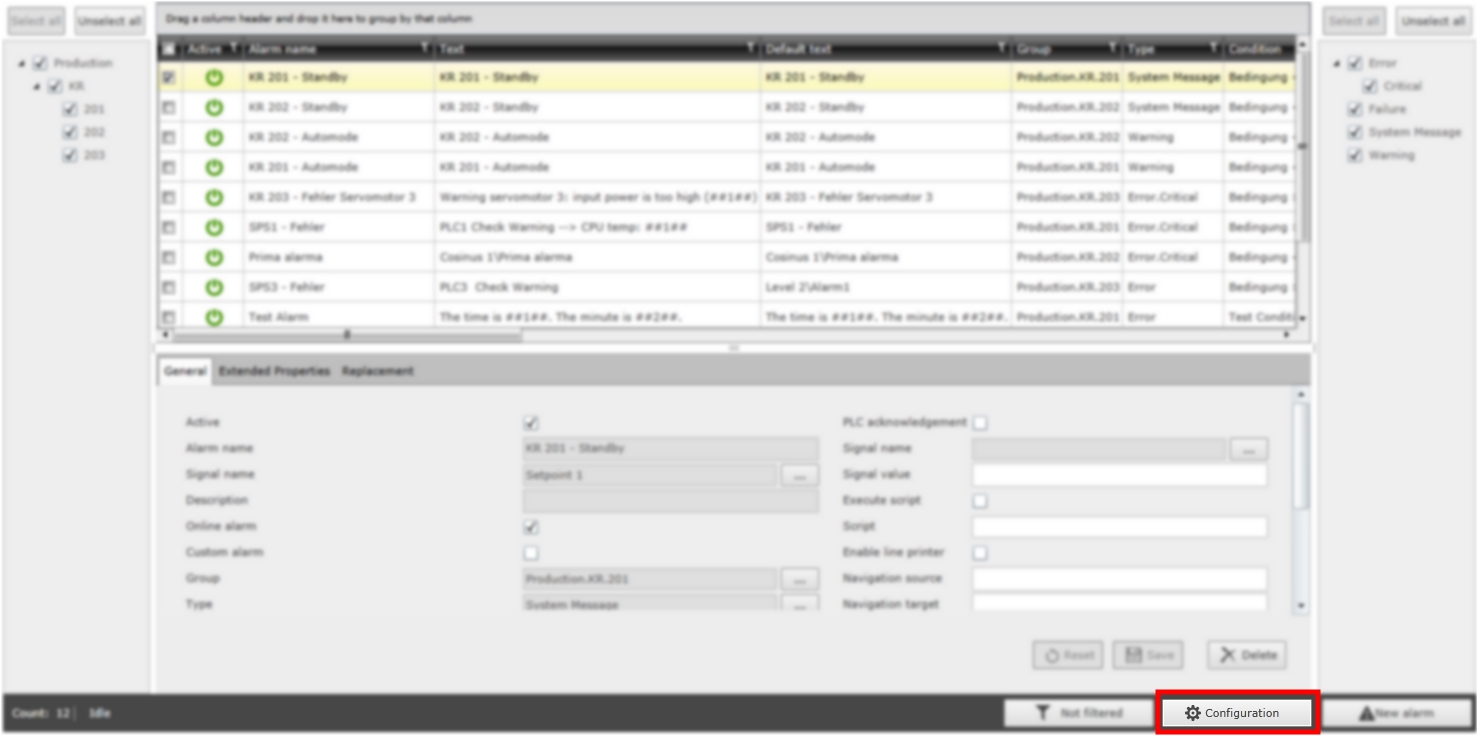Enable the PLC acknowledgement checkbox
1478x736 pixels.
pyautogui.click(x=980, y=423)
